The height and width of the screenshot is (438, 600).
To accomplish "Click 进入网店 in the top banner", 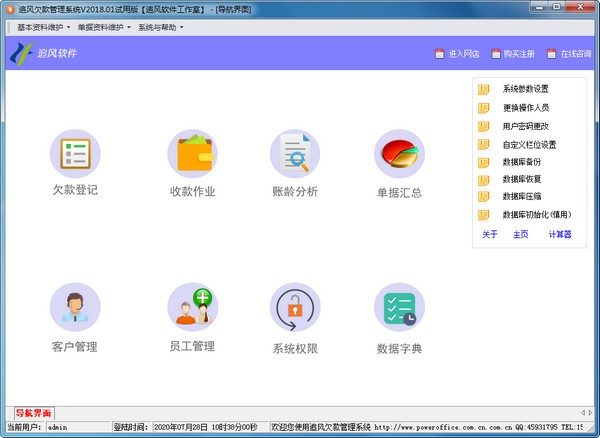I will [457, 54].
